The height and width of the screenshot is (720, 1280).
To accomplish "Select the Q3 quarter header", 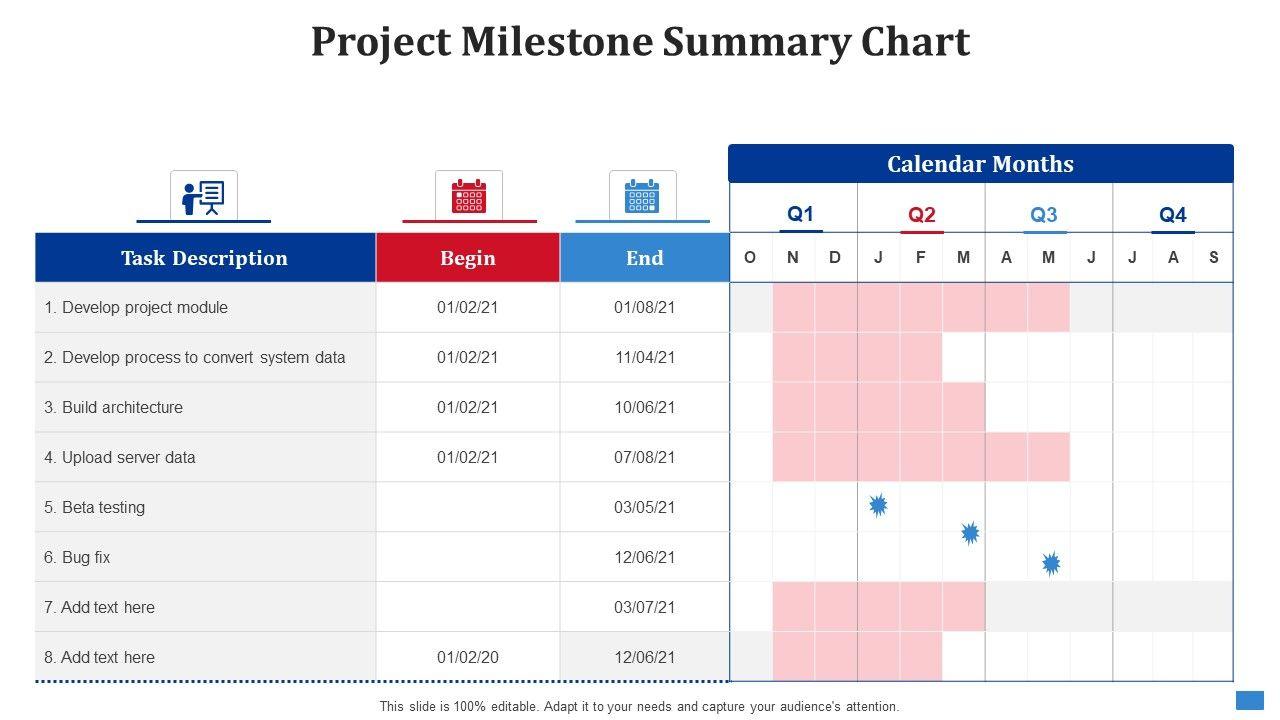I will click(x=1044, y=214).
